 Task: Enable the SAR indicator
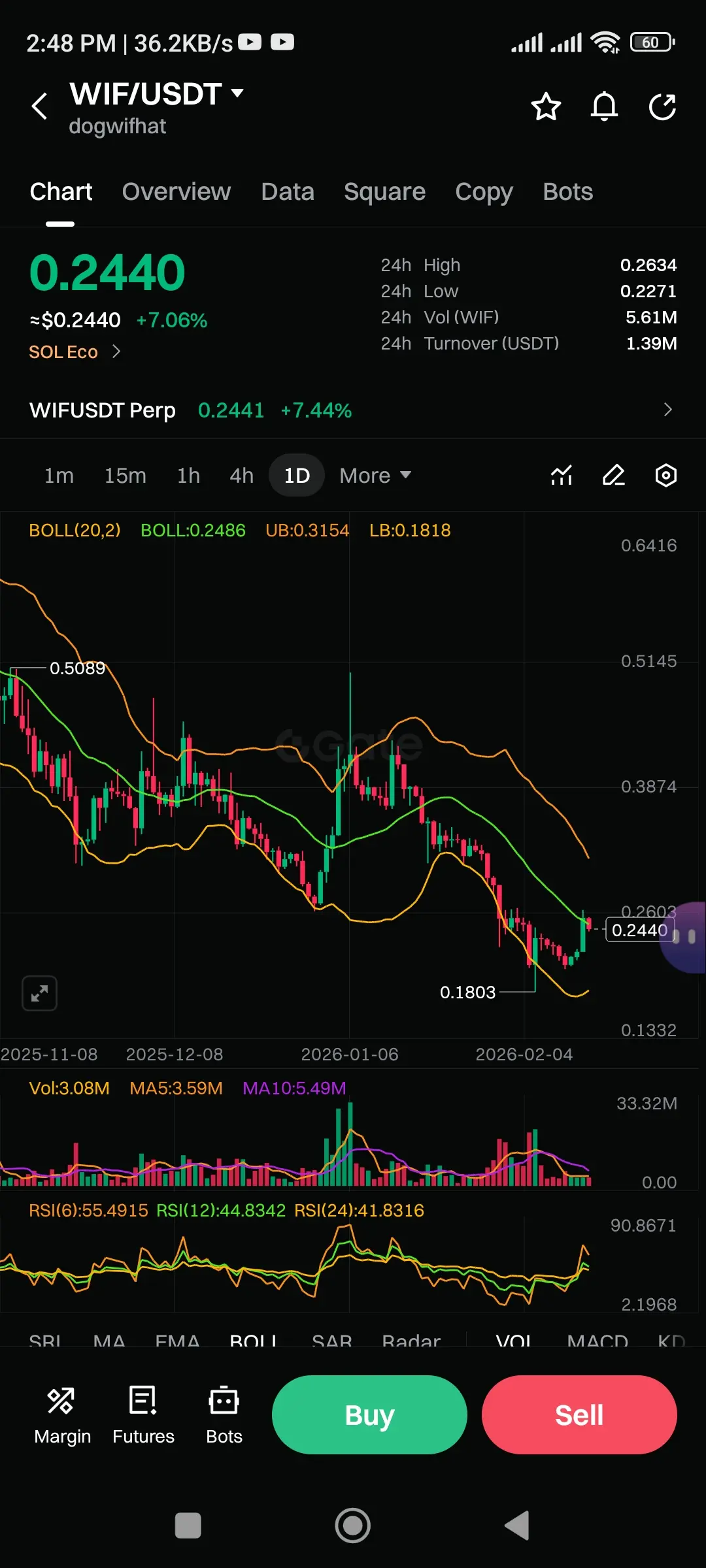coord(332,1342)
